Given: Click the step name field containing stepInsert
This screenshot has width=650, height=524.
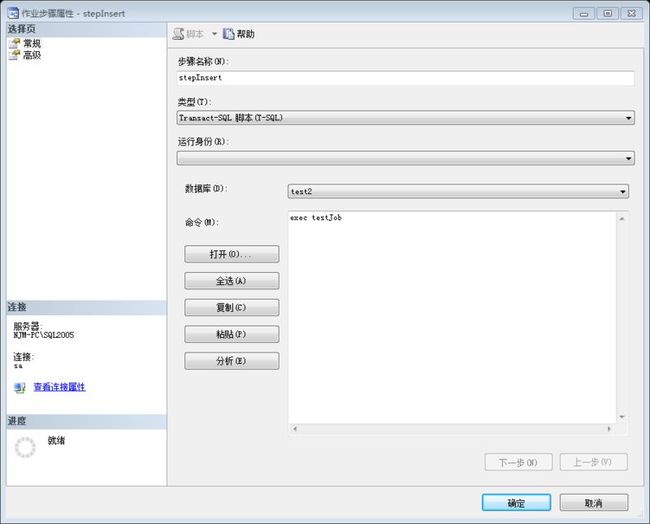Looking at the screenshot, I should tap(405, 78).
